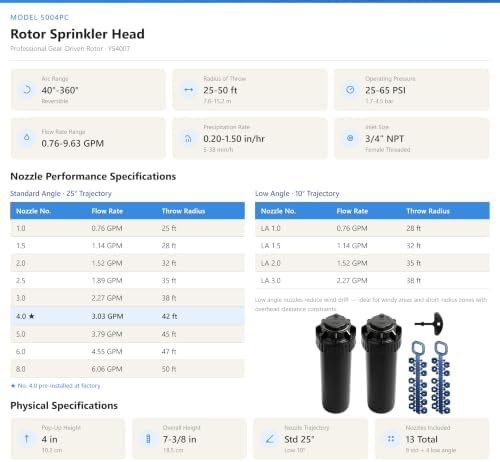
Task: Click 'LA 3.0' nozzle cell
Action: (x=271, y=281)
